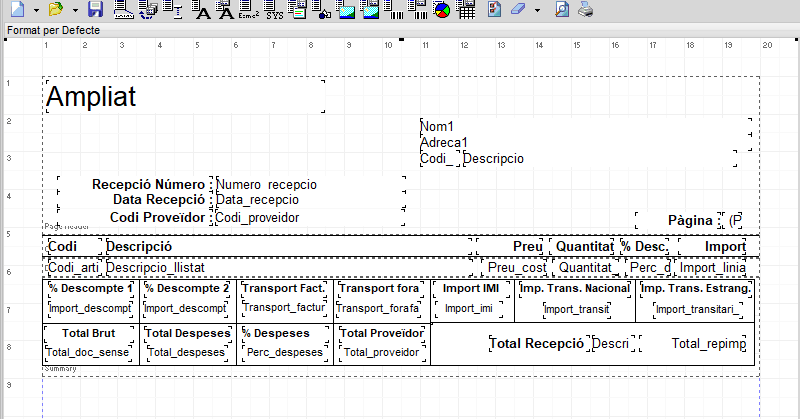Select the 'Descripcio_llistat' detail field
The height and width of the screenshot is (419, 800).
(290, 267)
